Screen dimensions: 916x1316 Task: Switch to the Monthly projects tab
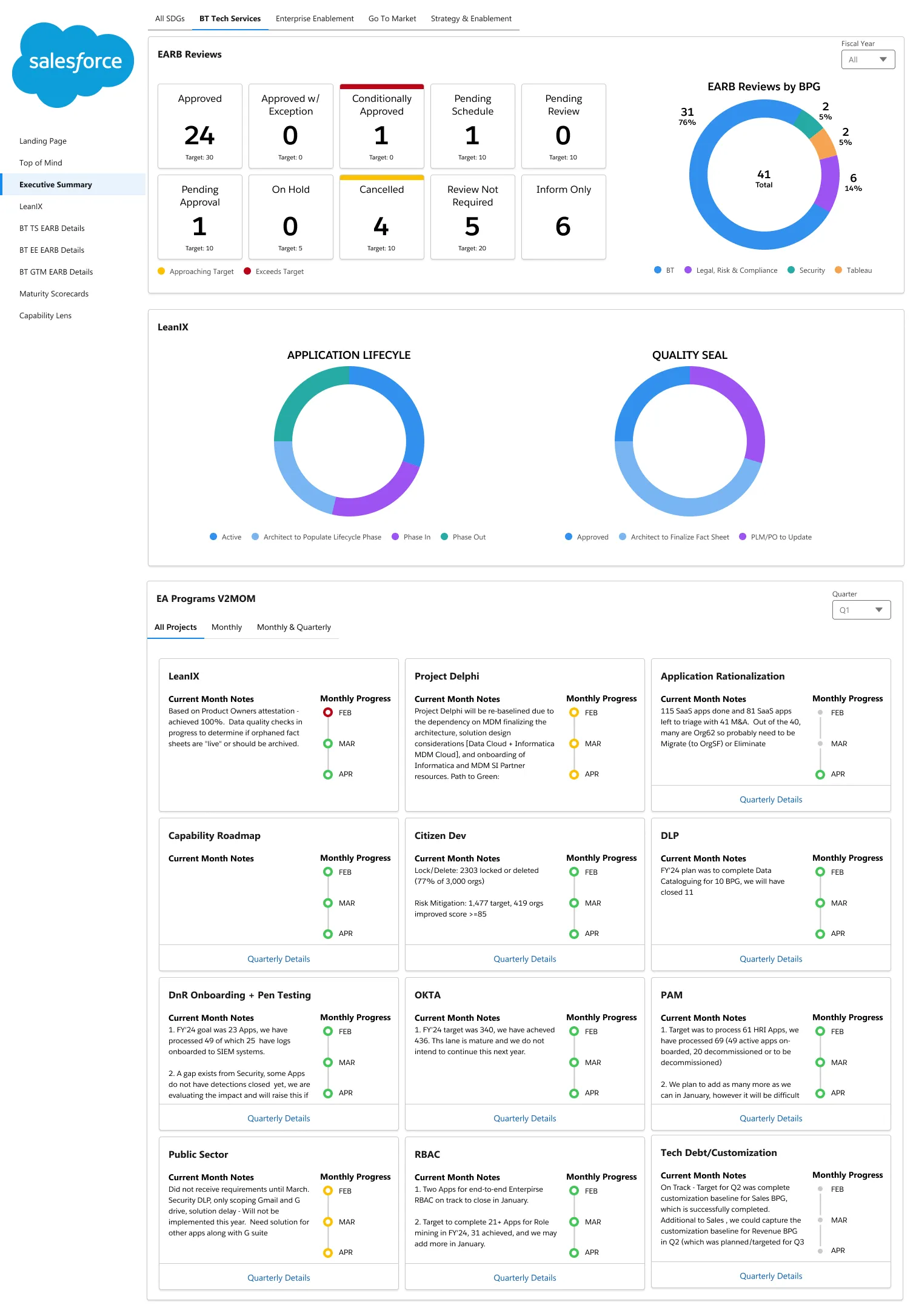pyautogui.click(x=227, y=627)
